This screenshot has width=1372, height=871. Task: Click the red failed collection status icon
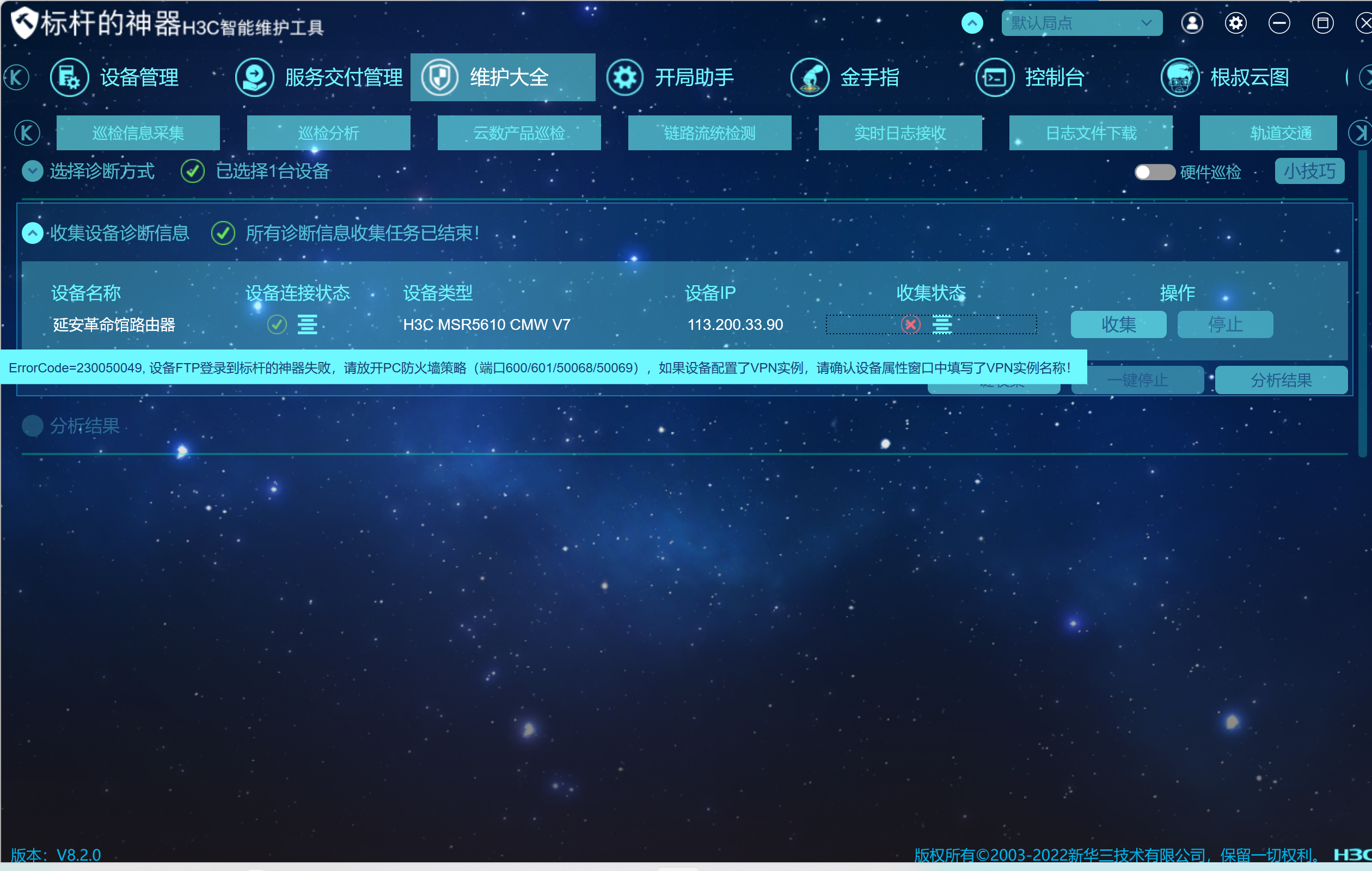910,324
